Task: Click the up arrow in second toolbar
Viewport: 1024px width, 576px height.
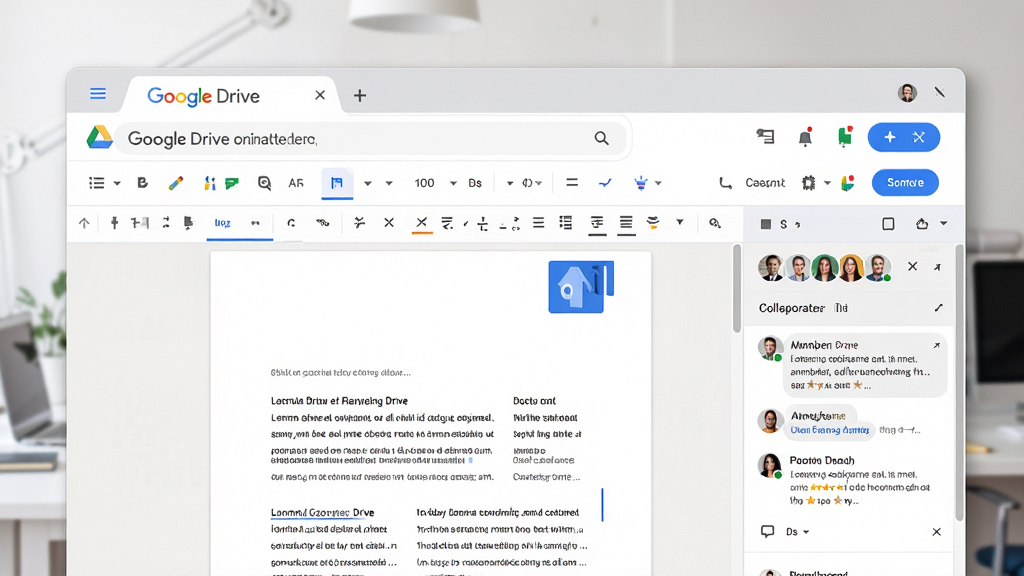Action: pos(84,223)
